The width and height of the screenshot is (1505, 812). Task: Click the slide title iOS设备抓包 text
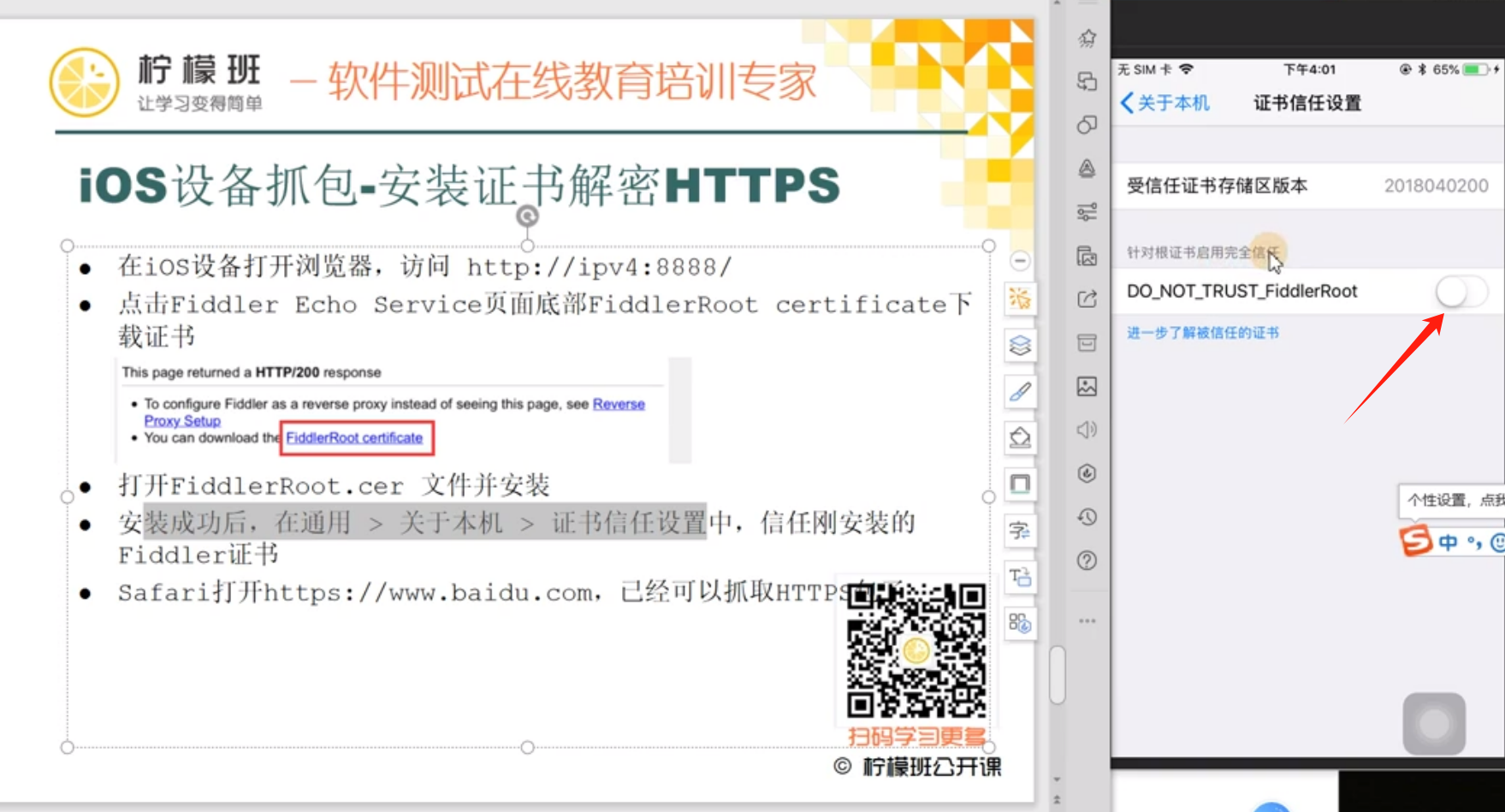459,186
